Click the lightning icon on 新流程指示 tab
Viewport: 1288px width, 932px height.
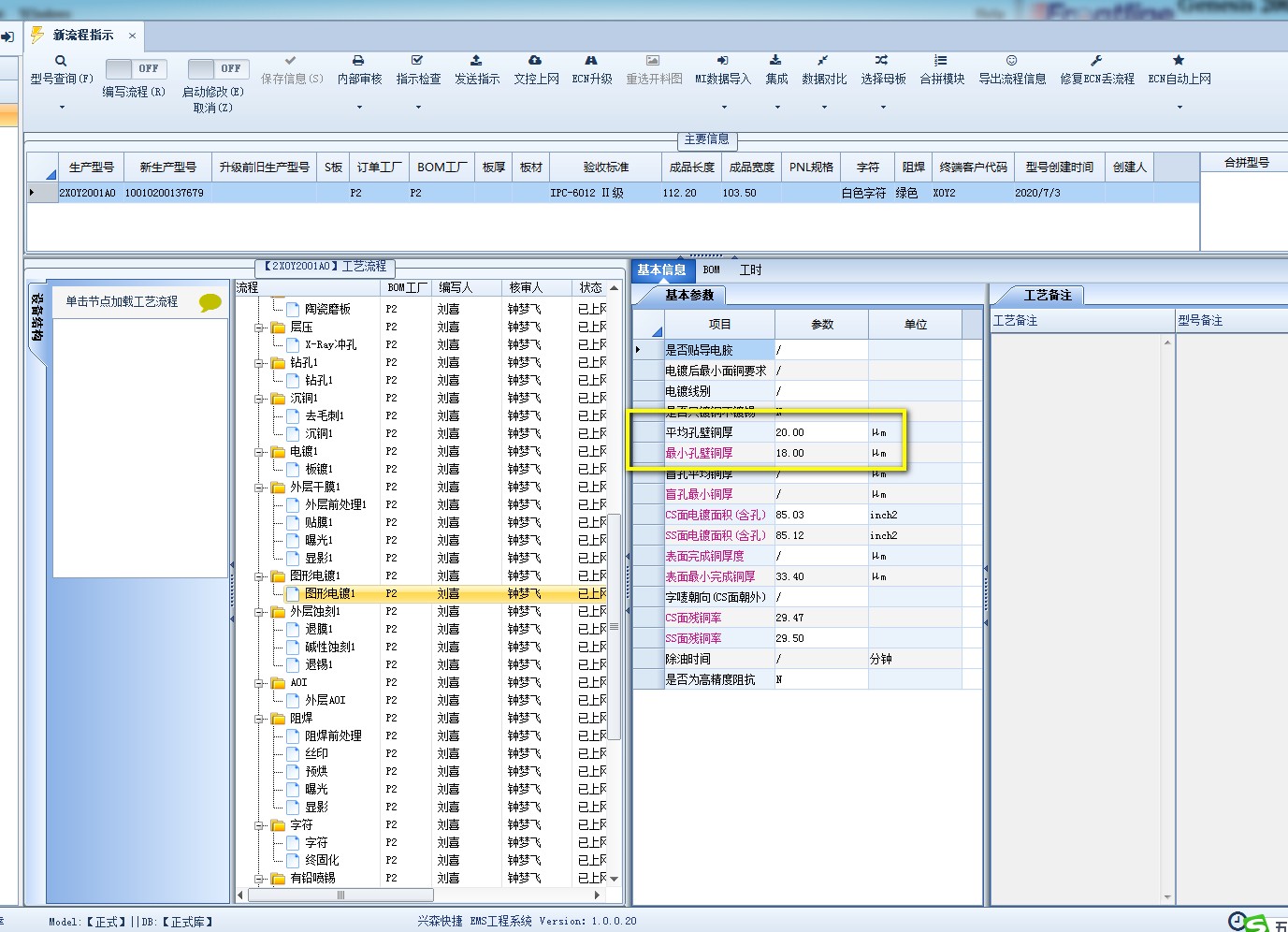tap(37, 35)
